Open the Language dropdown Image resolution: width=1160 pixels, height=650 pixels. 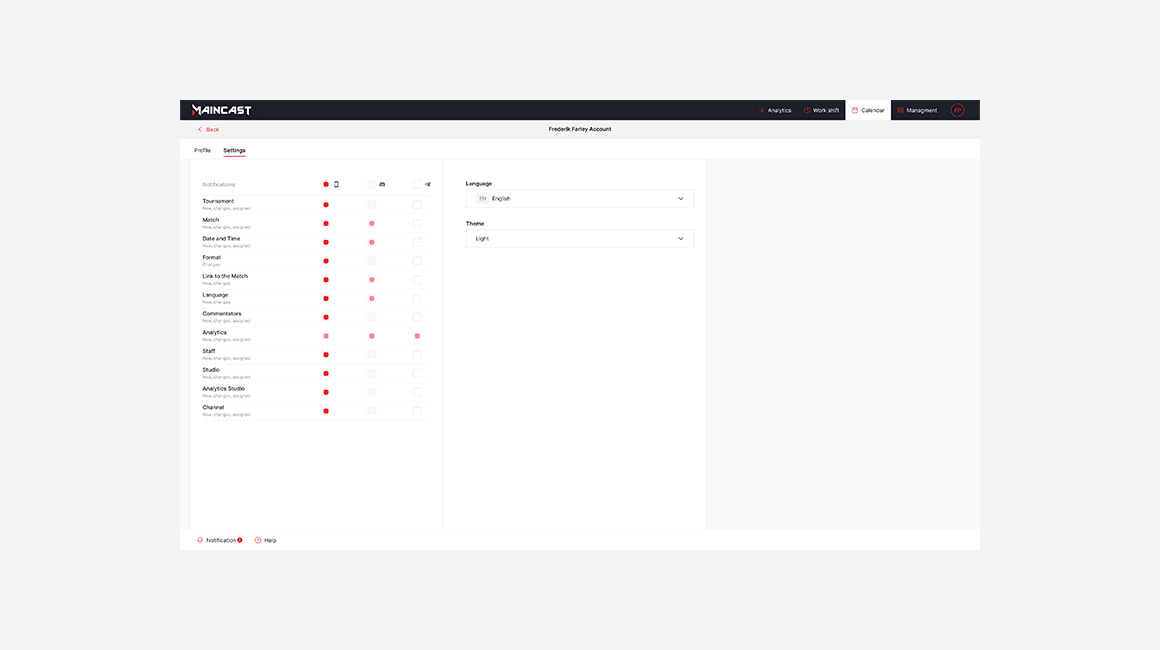pyautogui.click(x=579, y=199)
